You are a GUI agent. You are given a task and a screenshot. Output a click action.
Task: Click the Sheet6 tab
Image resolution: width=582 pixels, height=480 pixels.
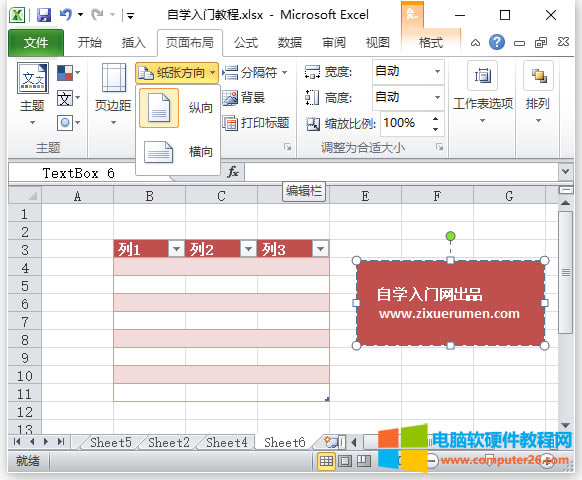(284, 442)
